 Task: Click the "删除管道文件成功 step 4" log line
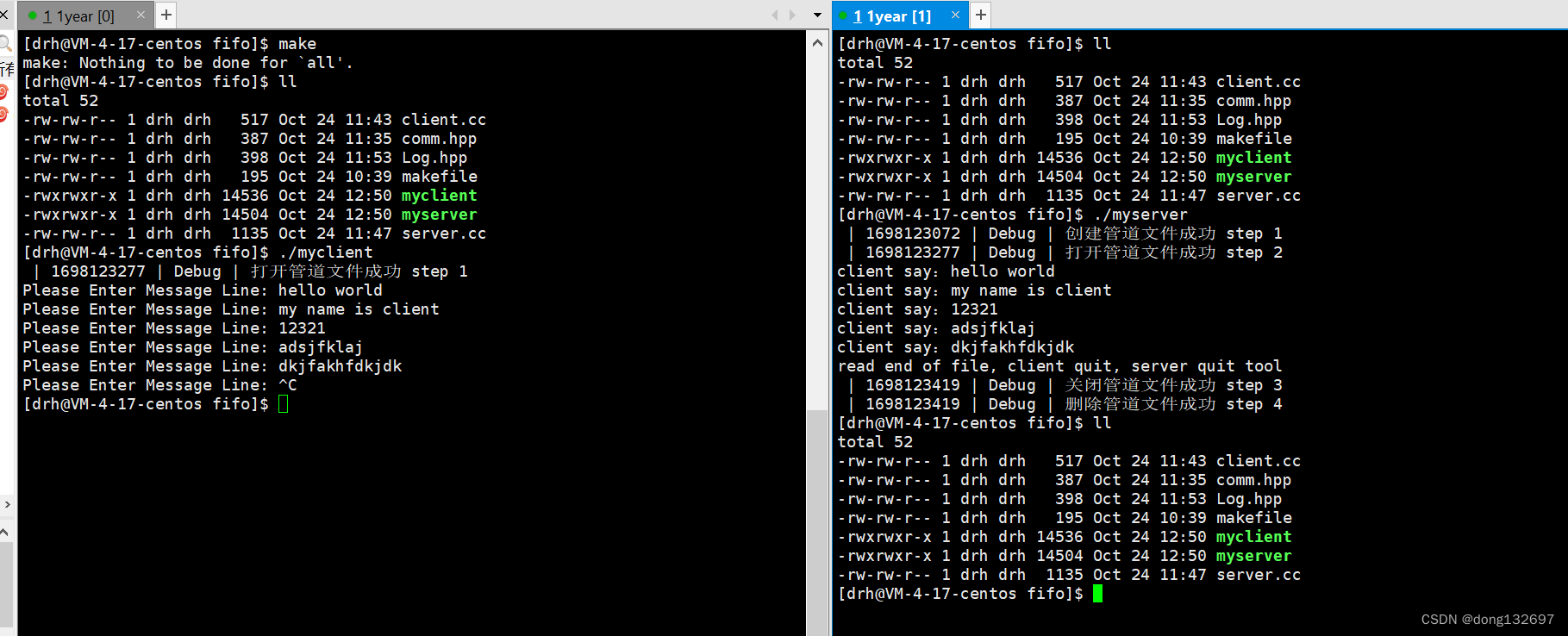pyautogui.click(x=1065, y=404)
